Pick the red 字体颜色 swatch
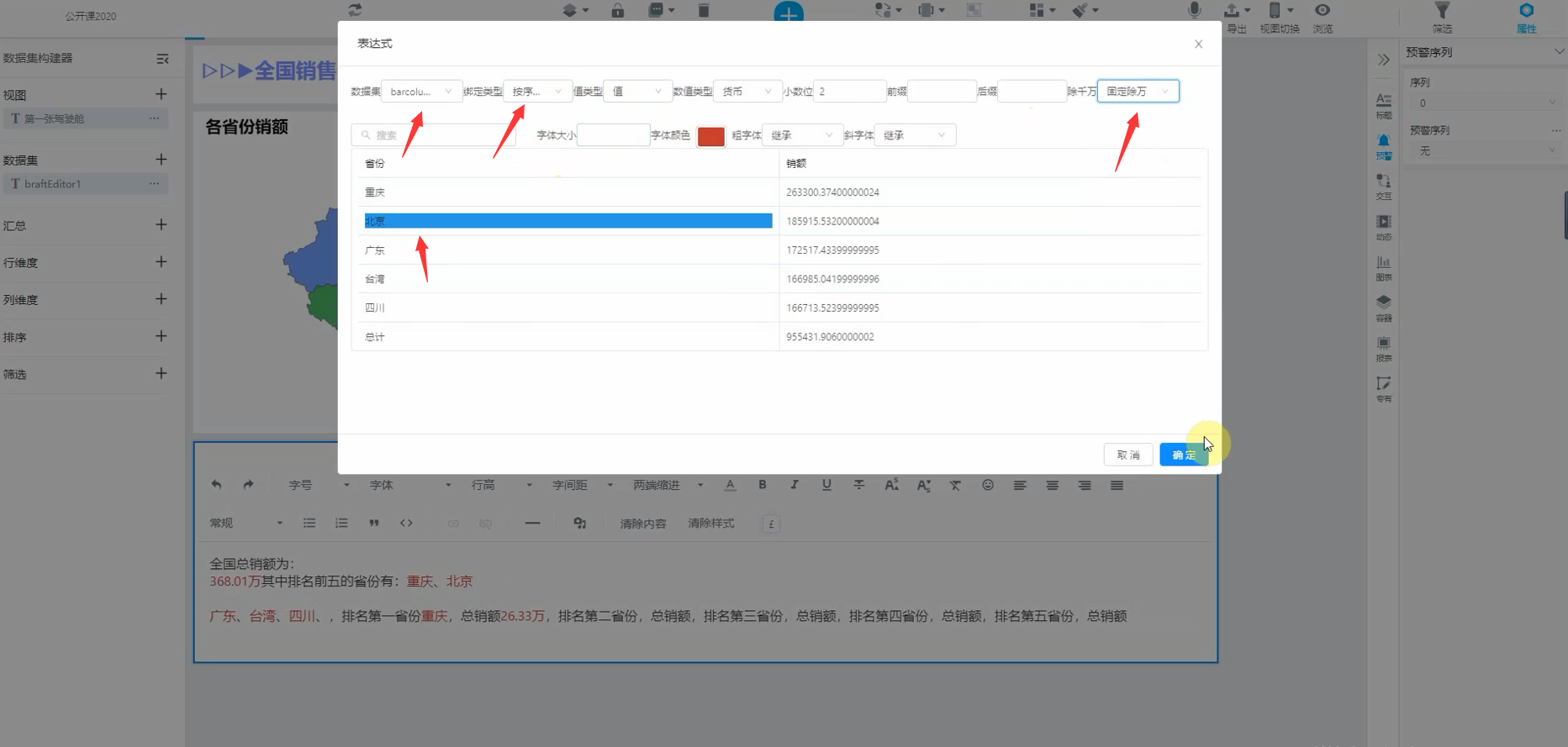The height and width of the screenshot is (747, 1568). coord(711,136)
